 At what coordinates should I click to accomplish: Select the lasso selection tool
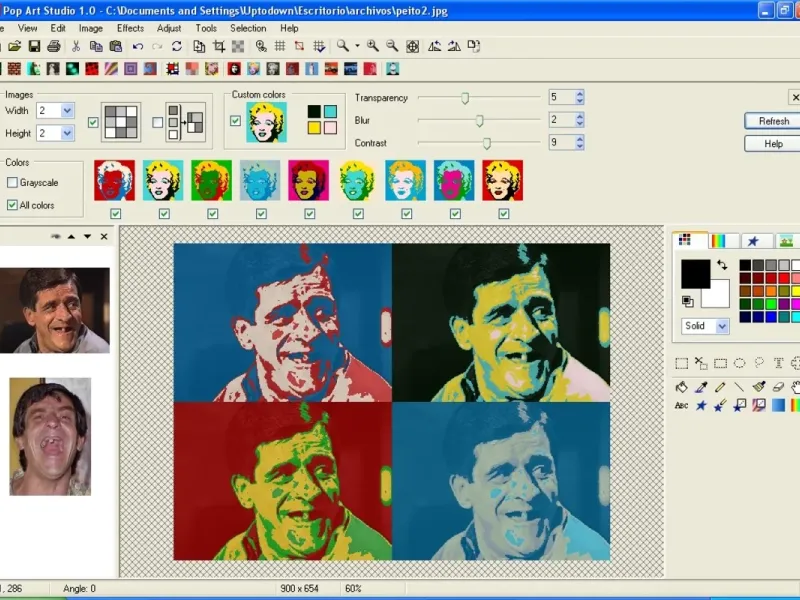coord(759,364)
